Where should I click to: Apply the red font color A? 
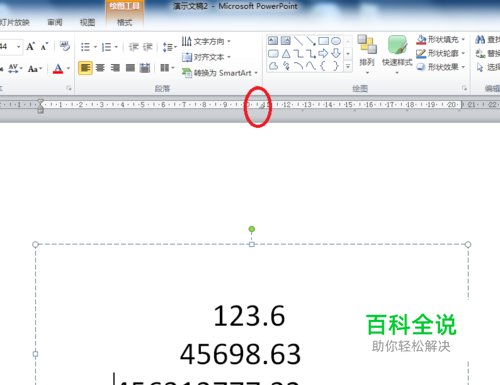click(58, 69)
